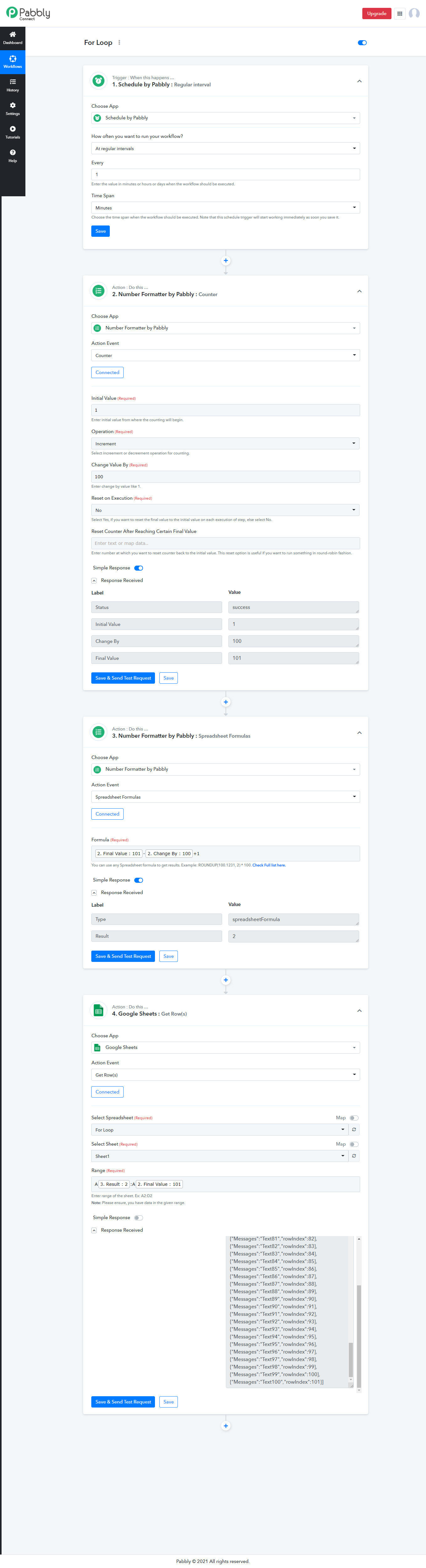Open the apps grid icon
The image size is (426, 1568).
[400, 14]
